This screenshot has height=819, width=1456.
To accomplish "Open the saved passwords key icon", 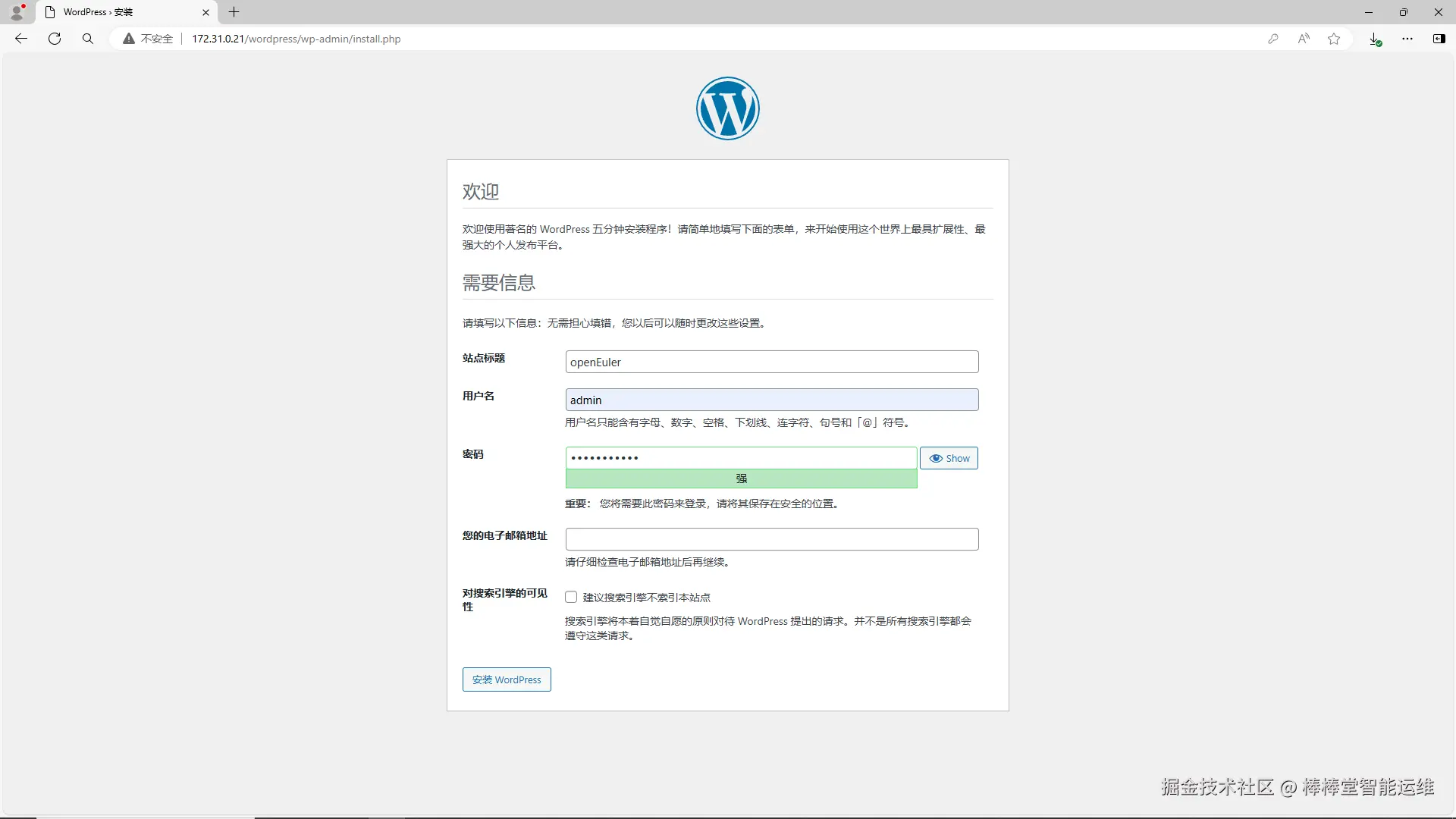I will pos(1273,39).
